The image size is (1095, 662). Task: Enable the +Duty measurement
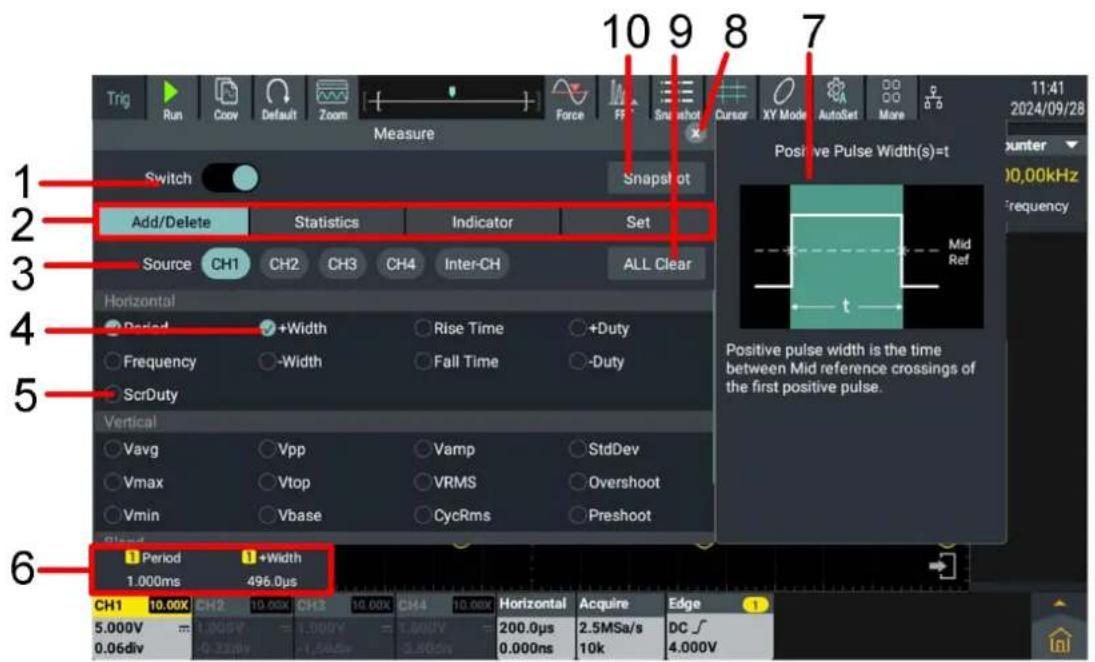coord(578,328)
